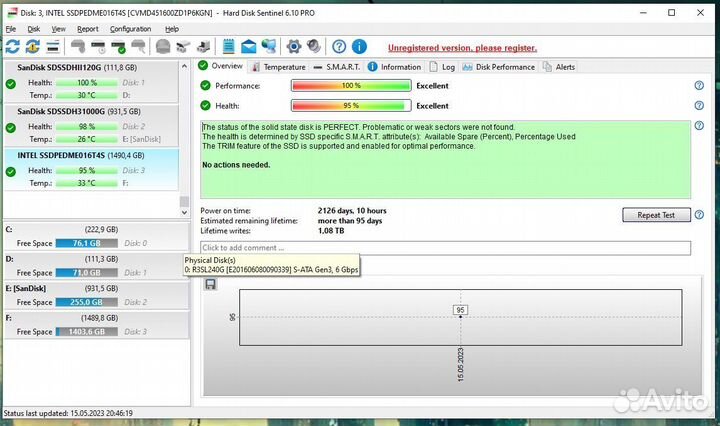Select the INTEL SSDPEDME016T4S disk entry

pyautogui.click(x=91, y=169)
